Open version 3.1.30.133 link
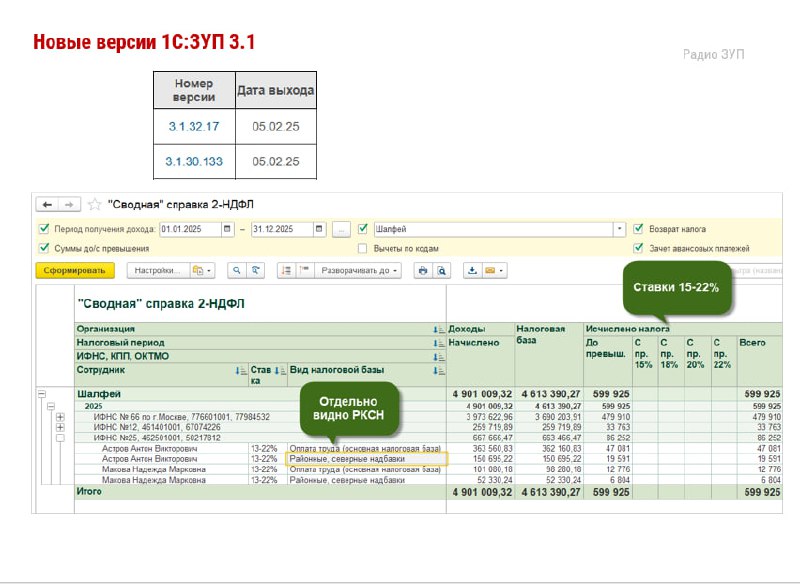 pos(194,162)
